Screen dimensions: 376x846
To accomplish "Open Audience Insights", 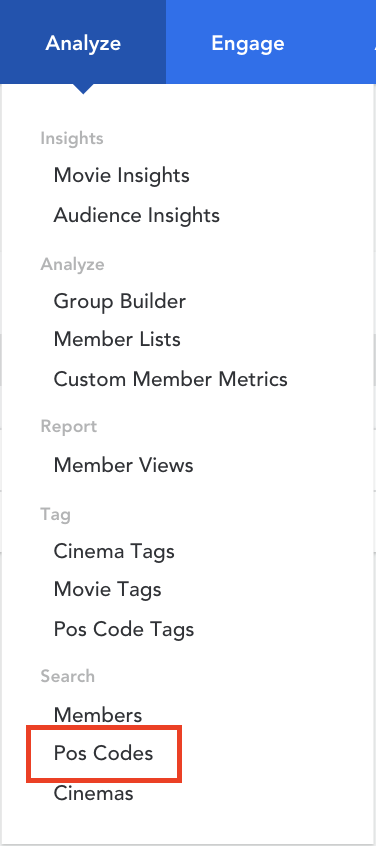I will 136,215.
